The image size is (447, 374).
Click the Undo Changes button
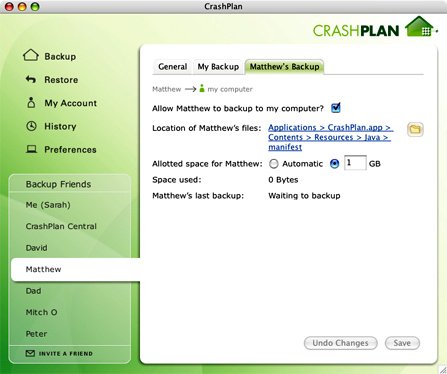click(x=340, y=343)
